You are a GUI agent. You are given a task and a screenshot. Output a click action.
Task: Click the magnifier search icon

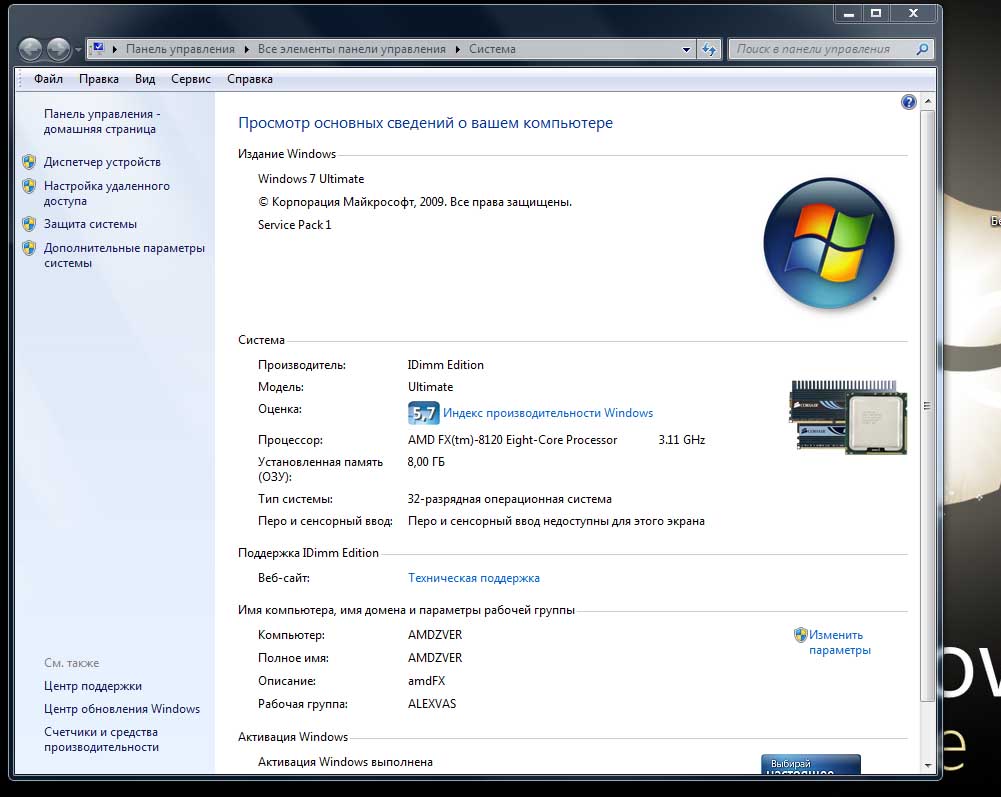point(922,49)
